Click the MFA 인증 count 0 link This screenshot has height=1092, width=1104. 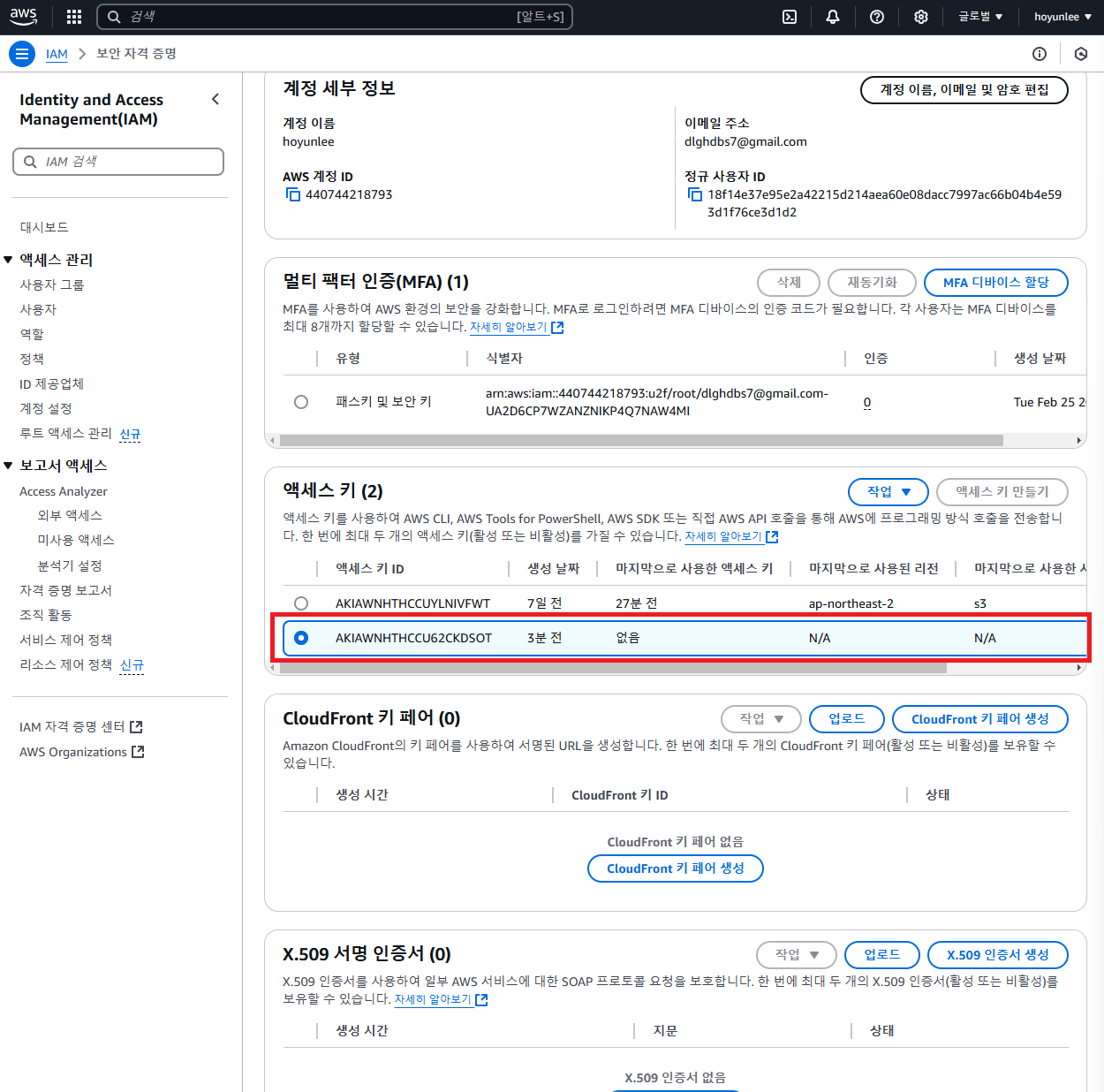(x=867, y=402)
